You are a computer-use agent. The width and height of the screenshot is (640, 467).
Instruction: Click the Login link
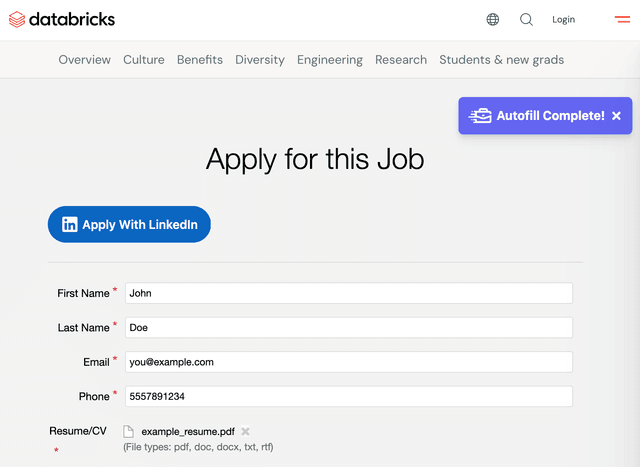pyautogui.click(x=563, y=19)
